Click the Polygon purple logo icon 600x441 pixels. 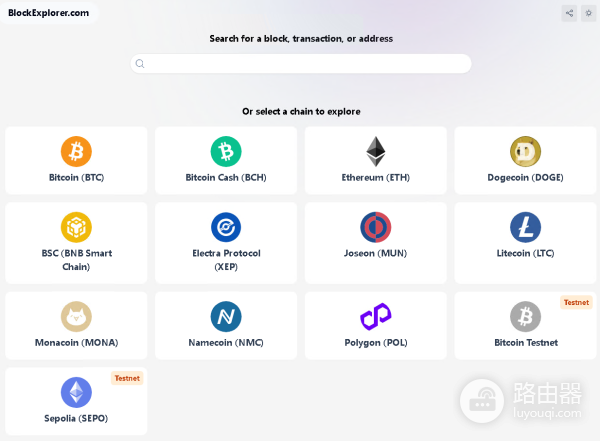click(376, 316)
